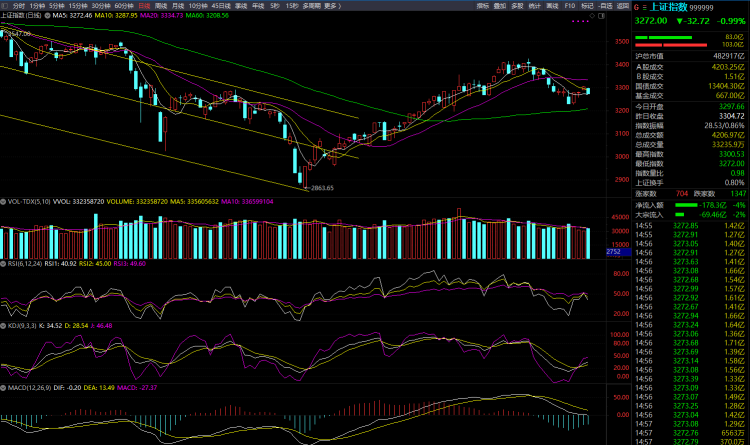This screenshot has width=750, height=445.
Task: Select the 60分钟 period tab
Action: (125, 6)
